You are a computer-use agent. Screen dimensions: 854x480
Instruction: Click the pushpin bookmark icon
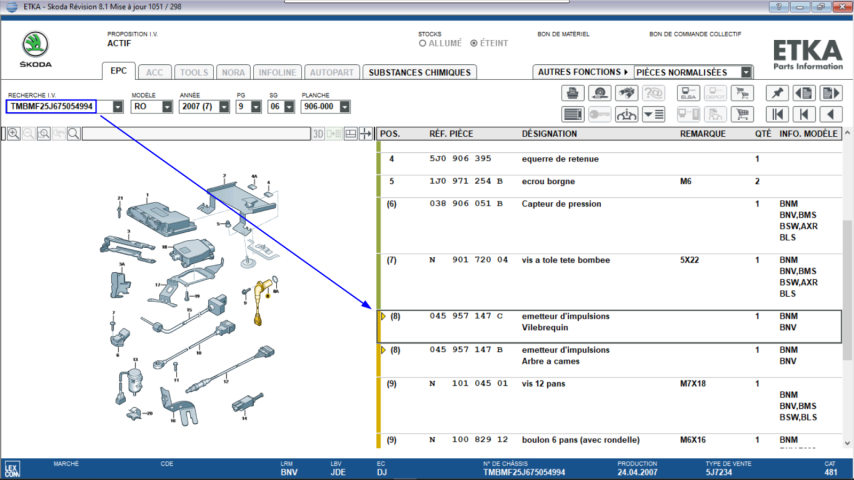(776, 93)
